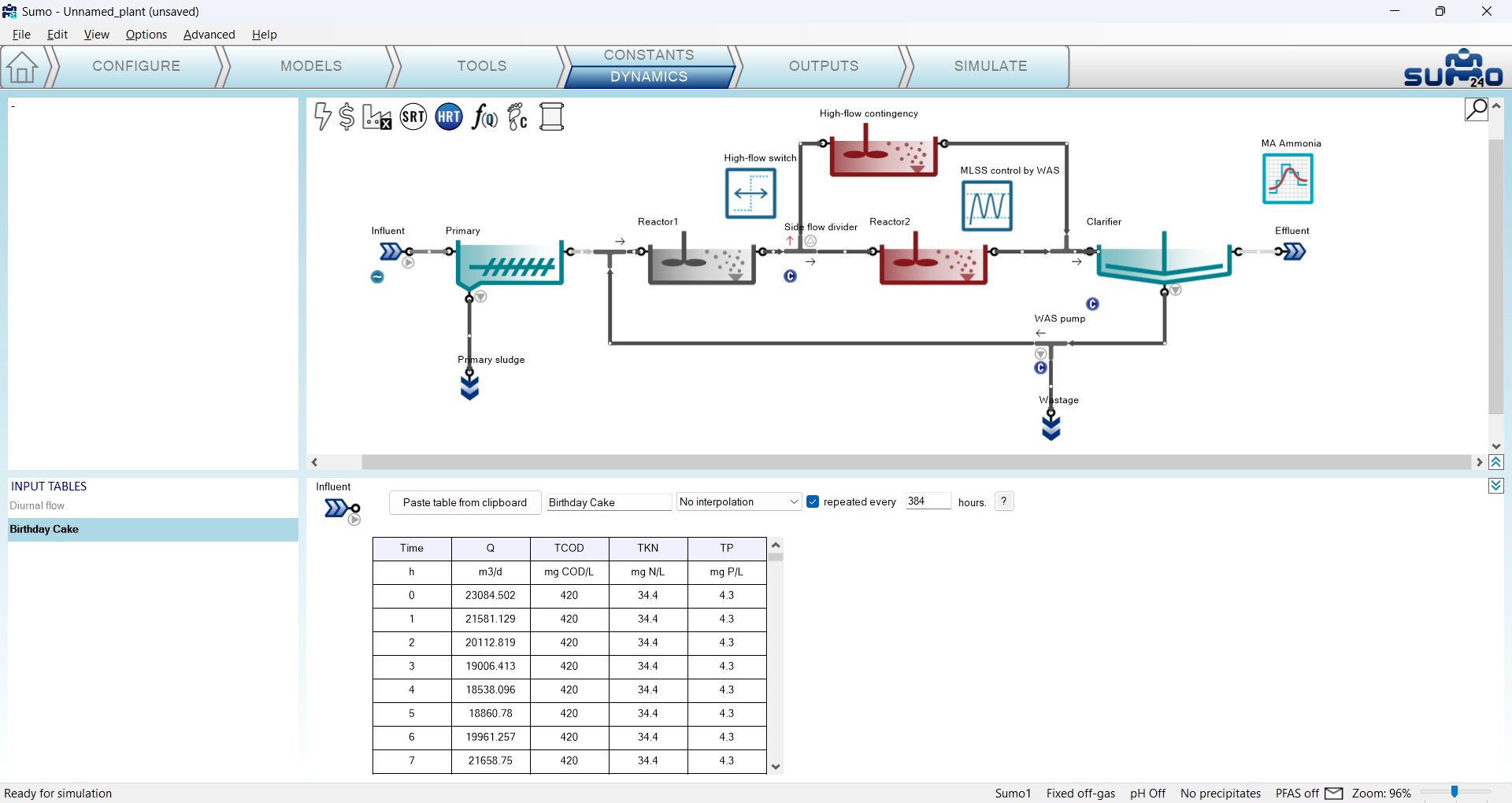Click the blue C badge near Side flow divider
Viewport: 1512px width, 803px height.
790,276
